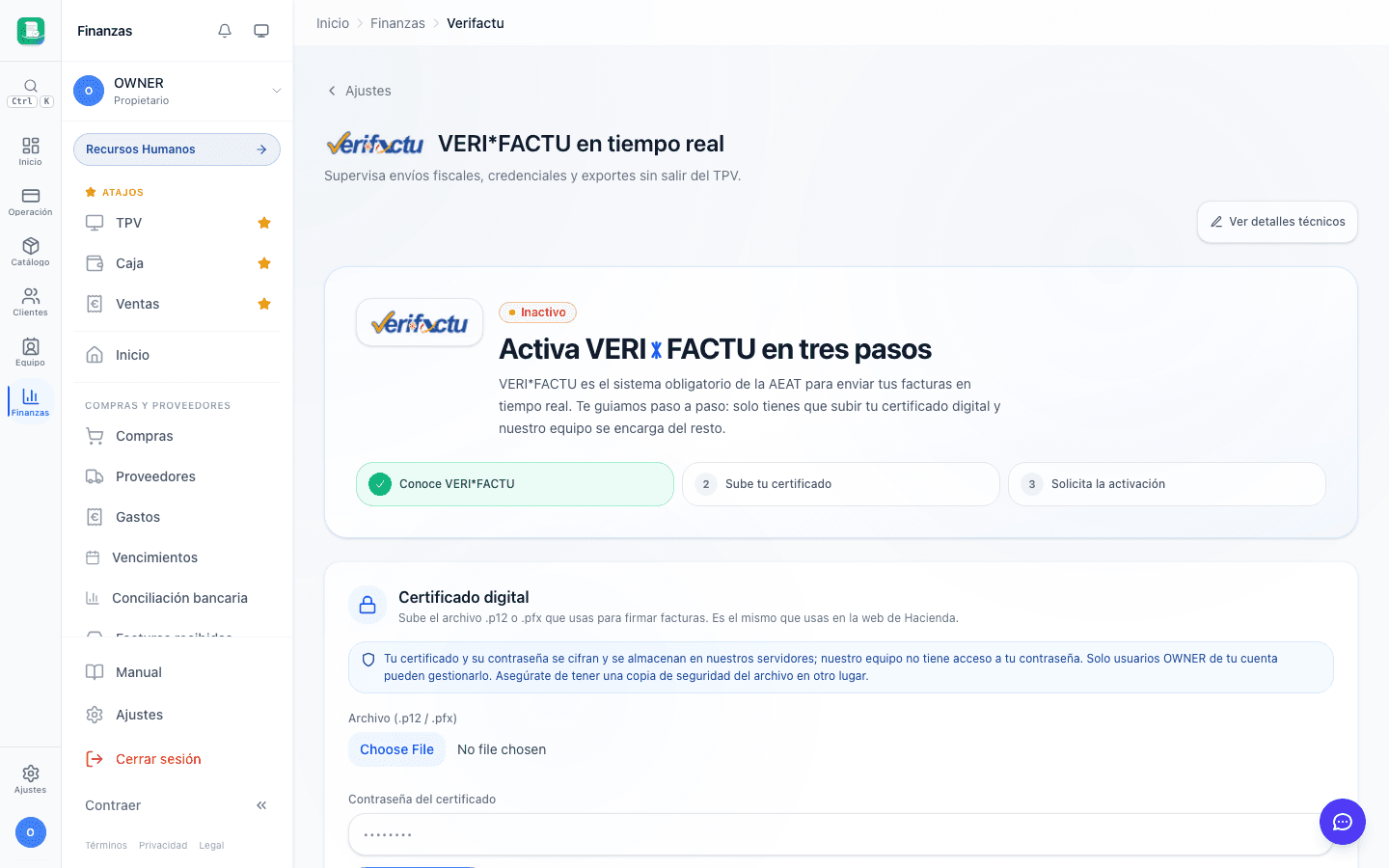Screen dimensions: 1389x868
Task: Click Ver detalles técnicos button
Action: click(x=1277, y=222)
